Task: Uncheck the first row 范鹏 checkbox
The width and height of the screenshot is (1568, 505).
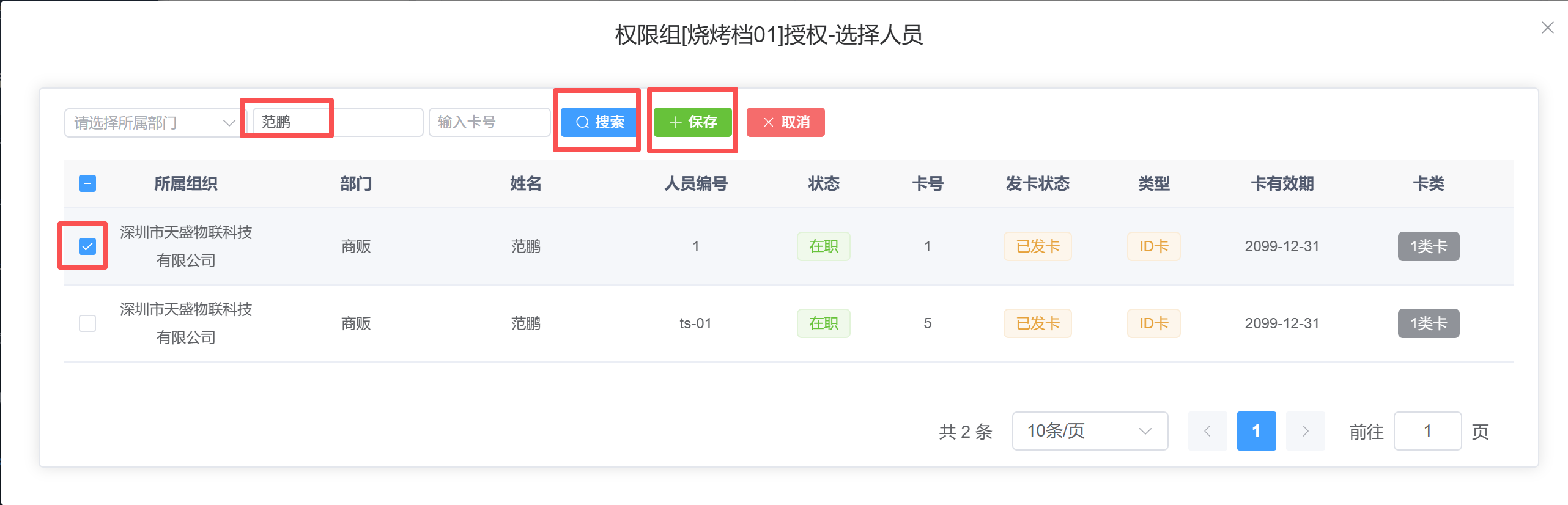Action: [x=87, y=246]
